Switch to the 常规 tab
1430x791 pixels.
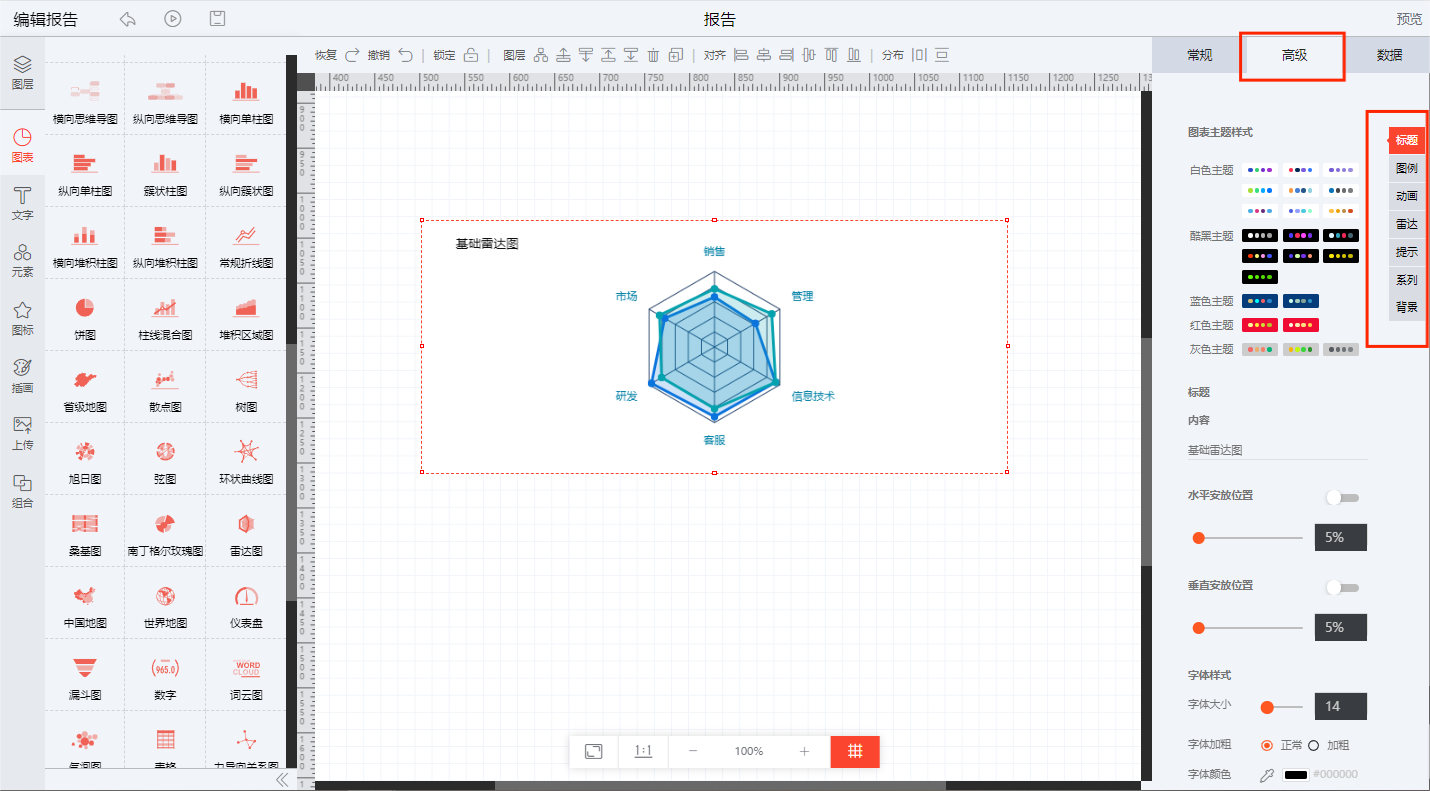pyautogui.click(x=1199, y=55)
